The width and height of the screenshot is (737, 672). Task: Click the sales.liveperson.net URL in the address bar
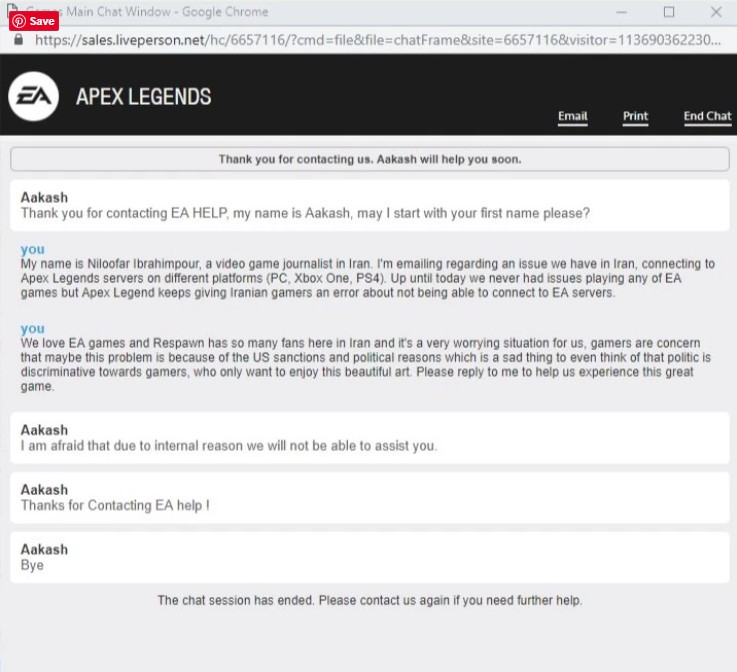378,40
